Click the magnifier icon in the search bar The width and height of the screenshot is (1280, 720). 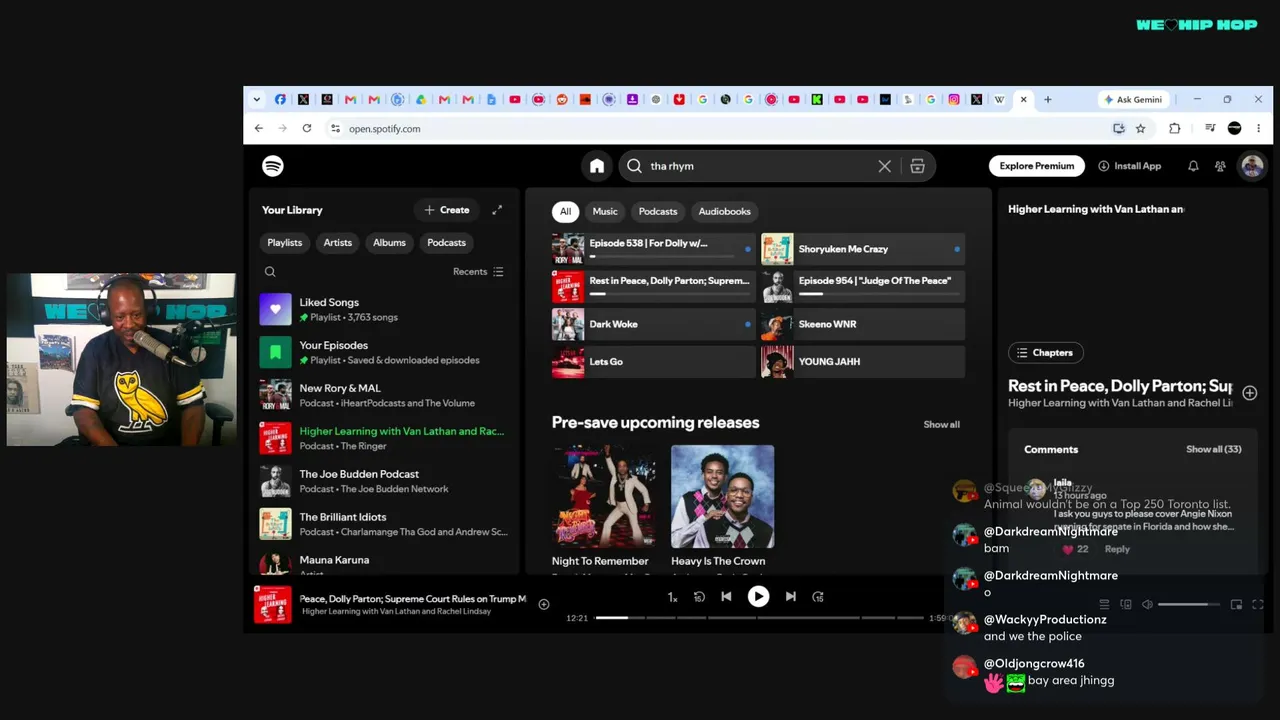coord(634,166)
